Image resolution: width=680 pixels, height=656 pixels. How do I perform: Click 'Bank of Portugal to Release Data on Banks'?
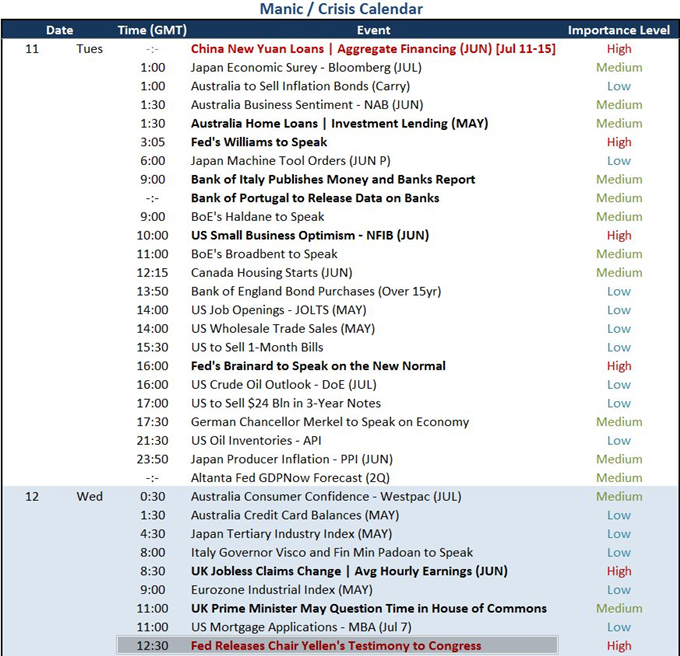(x=315, y=198)
